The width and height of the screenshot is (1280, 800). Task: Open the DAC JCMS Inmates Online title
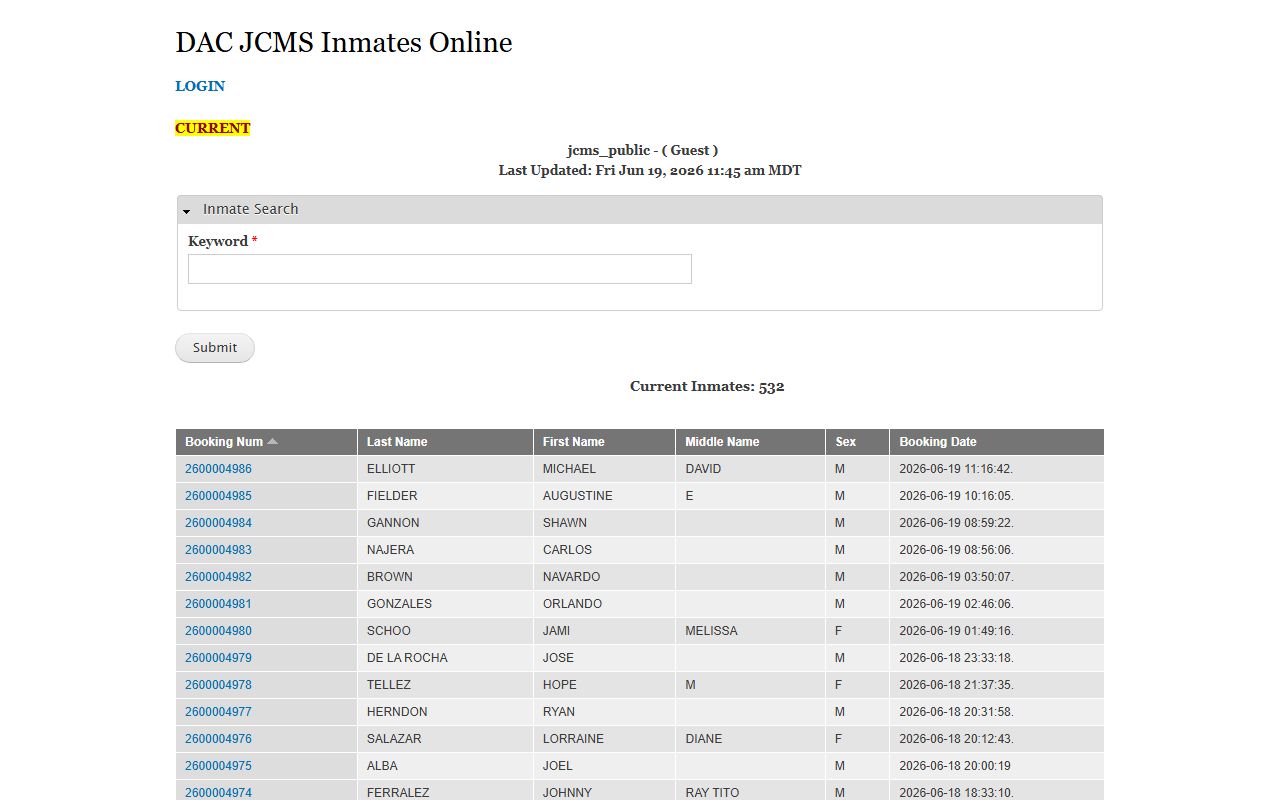[344, 42]
